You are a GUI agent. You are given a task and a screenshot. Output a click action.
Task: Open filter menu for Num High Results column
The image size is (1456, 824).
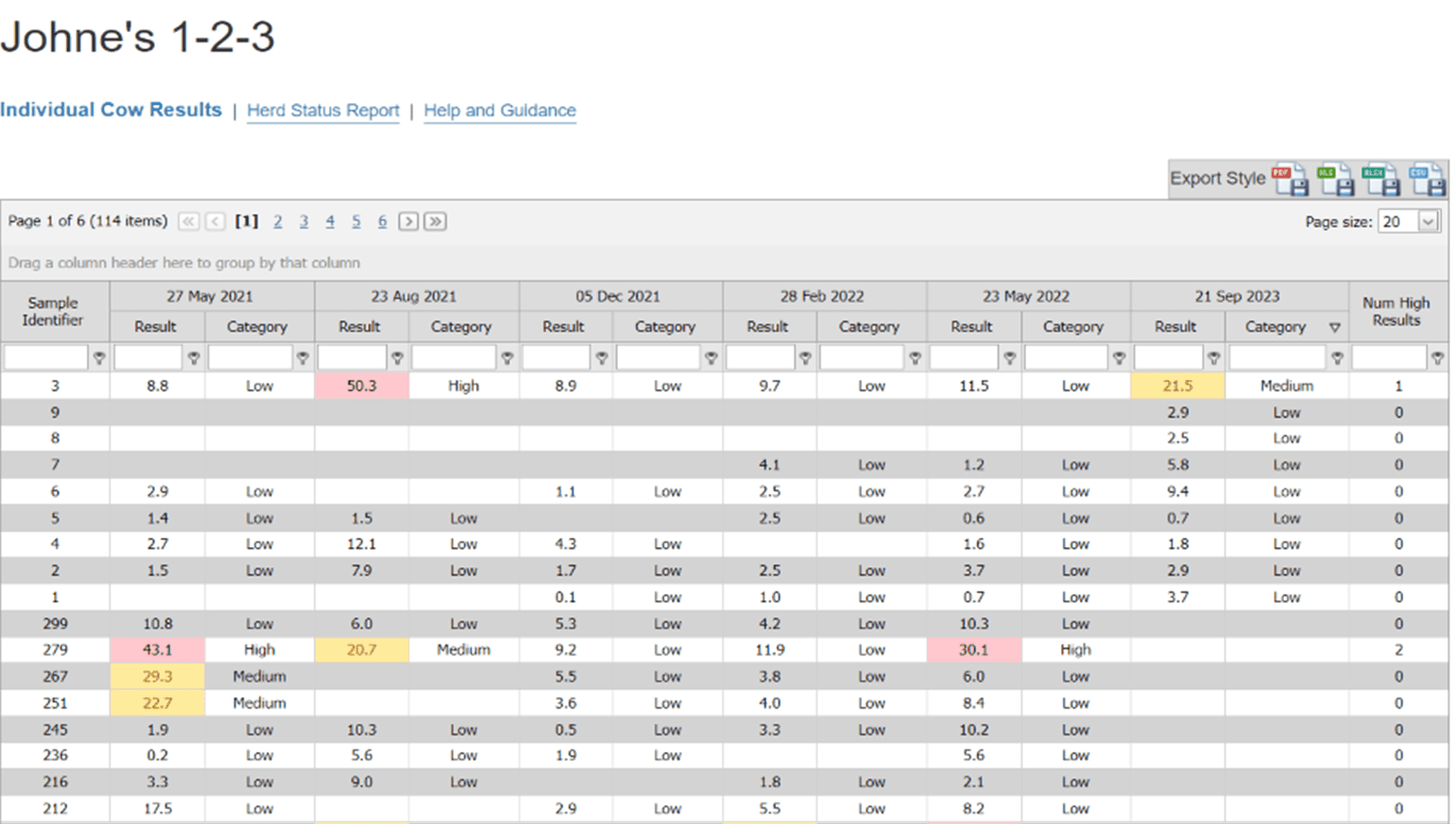point(1437,358)
